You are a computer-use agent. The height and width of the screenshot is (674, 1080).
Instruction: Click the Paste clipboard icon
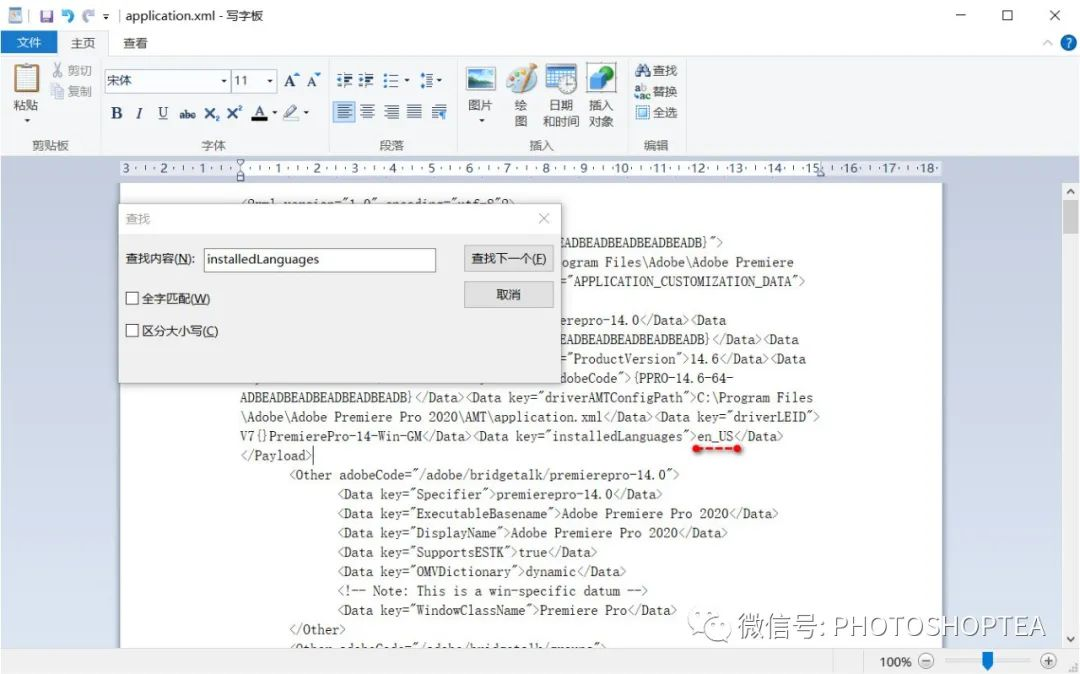(26, 78)
